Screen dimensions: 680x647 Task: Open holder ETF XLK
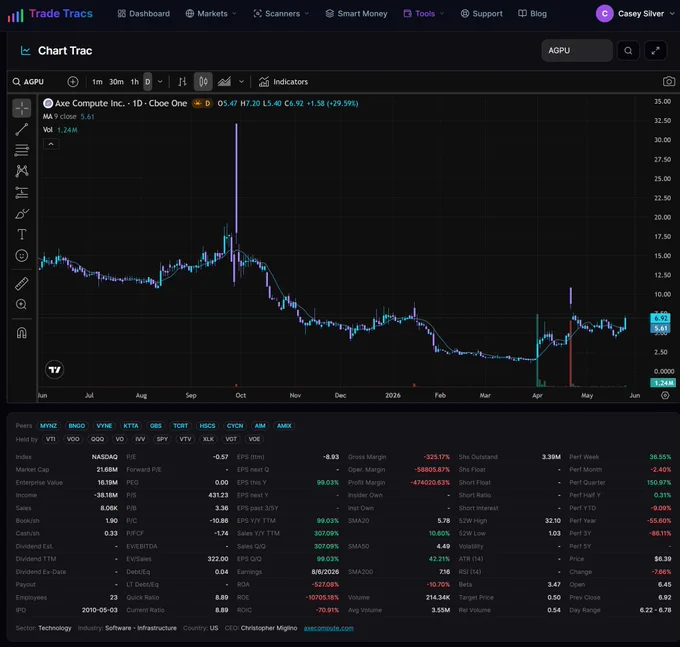click(208, 439)
